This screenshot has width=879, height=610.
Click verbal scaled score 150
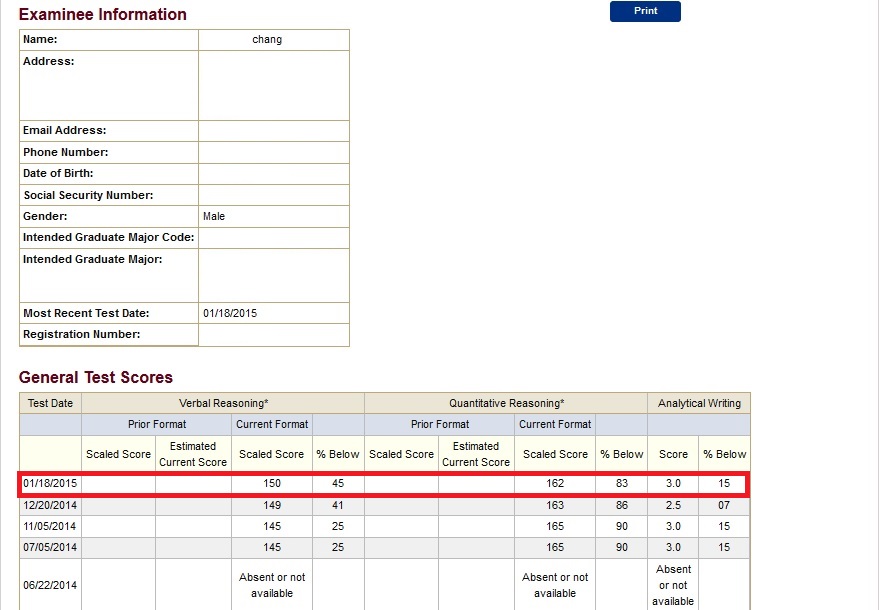coord(272,483)
